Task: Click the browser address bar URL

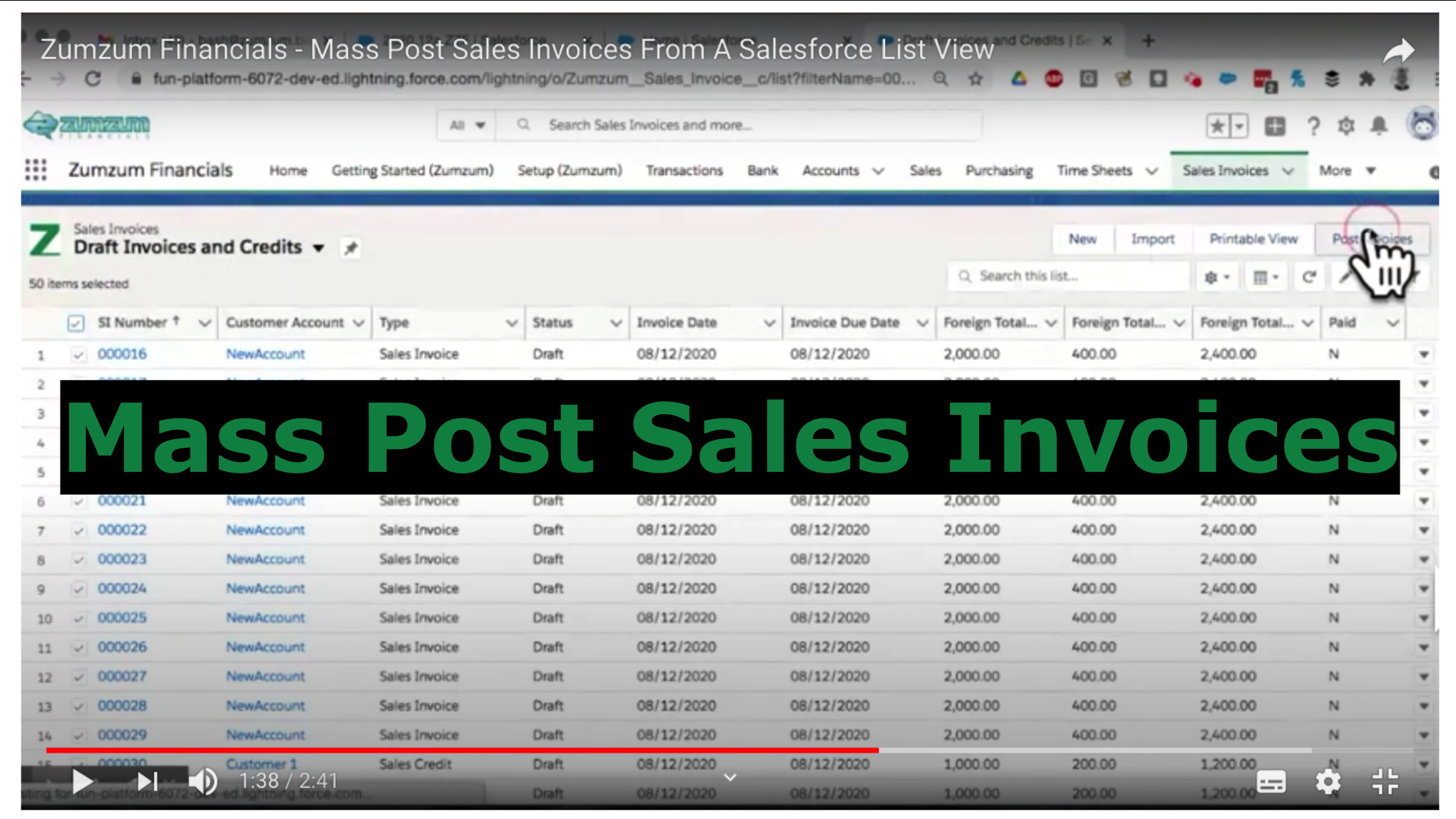Action: click(x=533, y=79)
